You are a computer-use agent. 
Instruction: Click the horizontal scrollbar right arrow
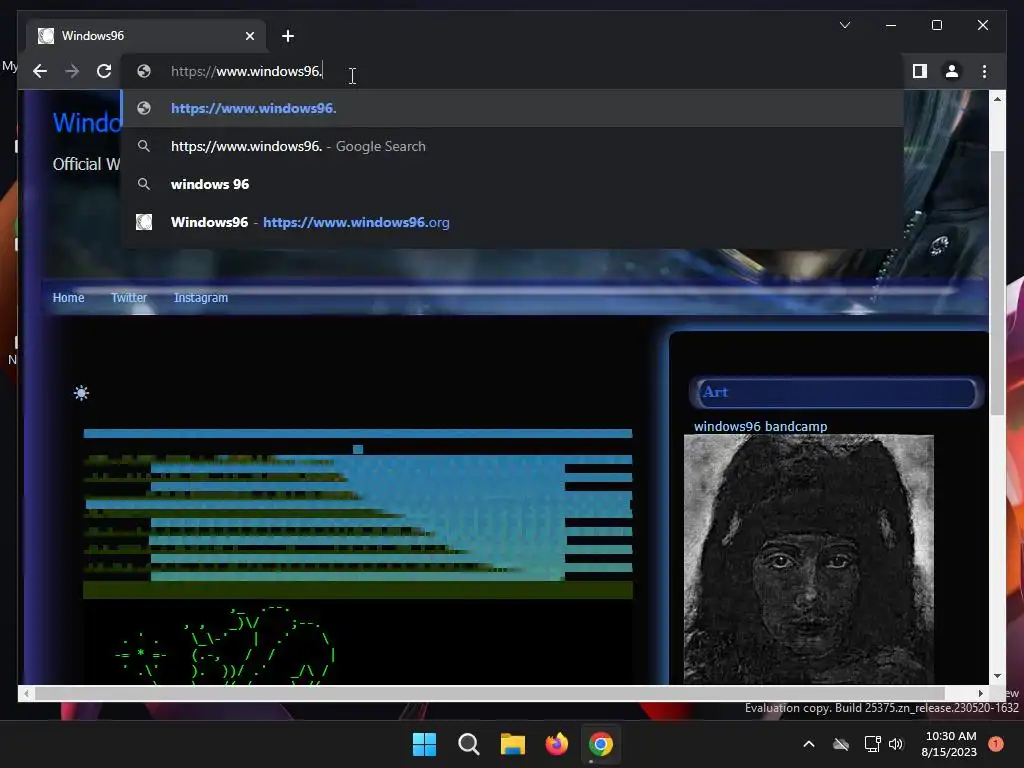[x=980, y=694]
